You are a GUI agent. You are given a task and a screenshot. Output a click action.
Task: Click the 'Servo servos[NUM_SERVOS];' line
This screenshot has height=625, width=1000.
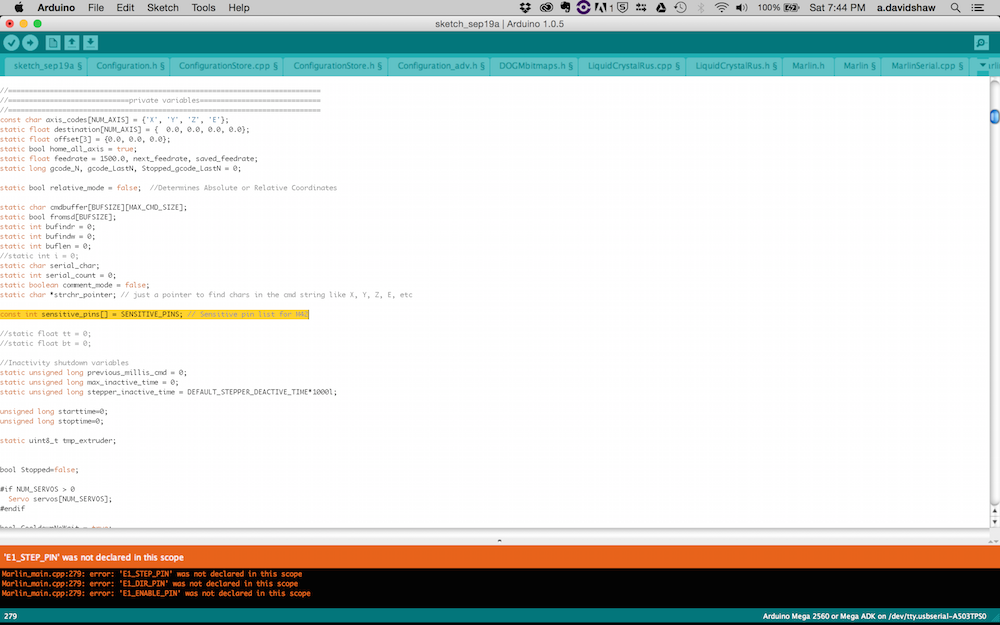(60, 499)
